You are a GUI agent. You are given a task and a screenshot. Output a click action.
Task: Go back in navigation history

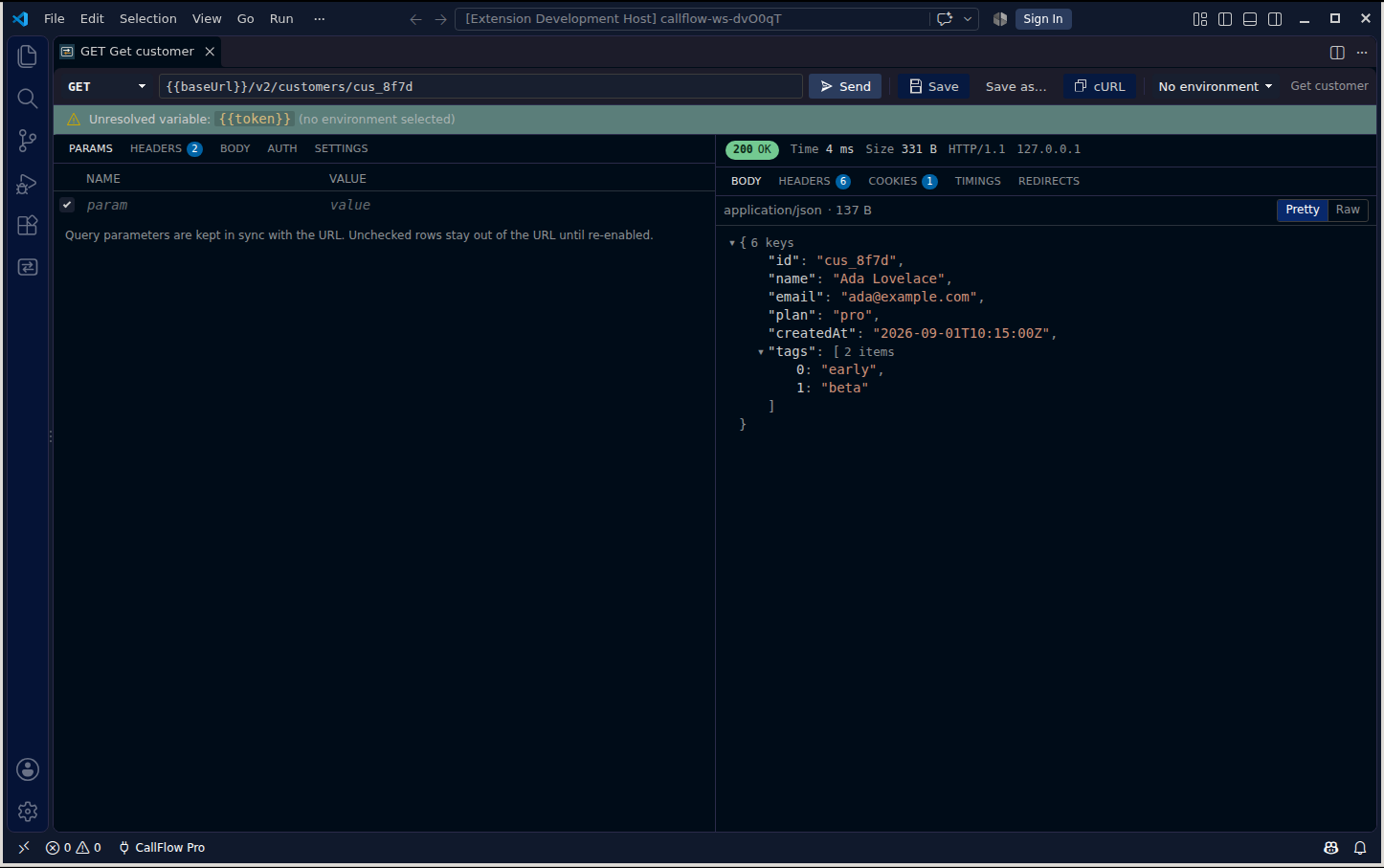click(x=415, y=19)
